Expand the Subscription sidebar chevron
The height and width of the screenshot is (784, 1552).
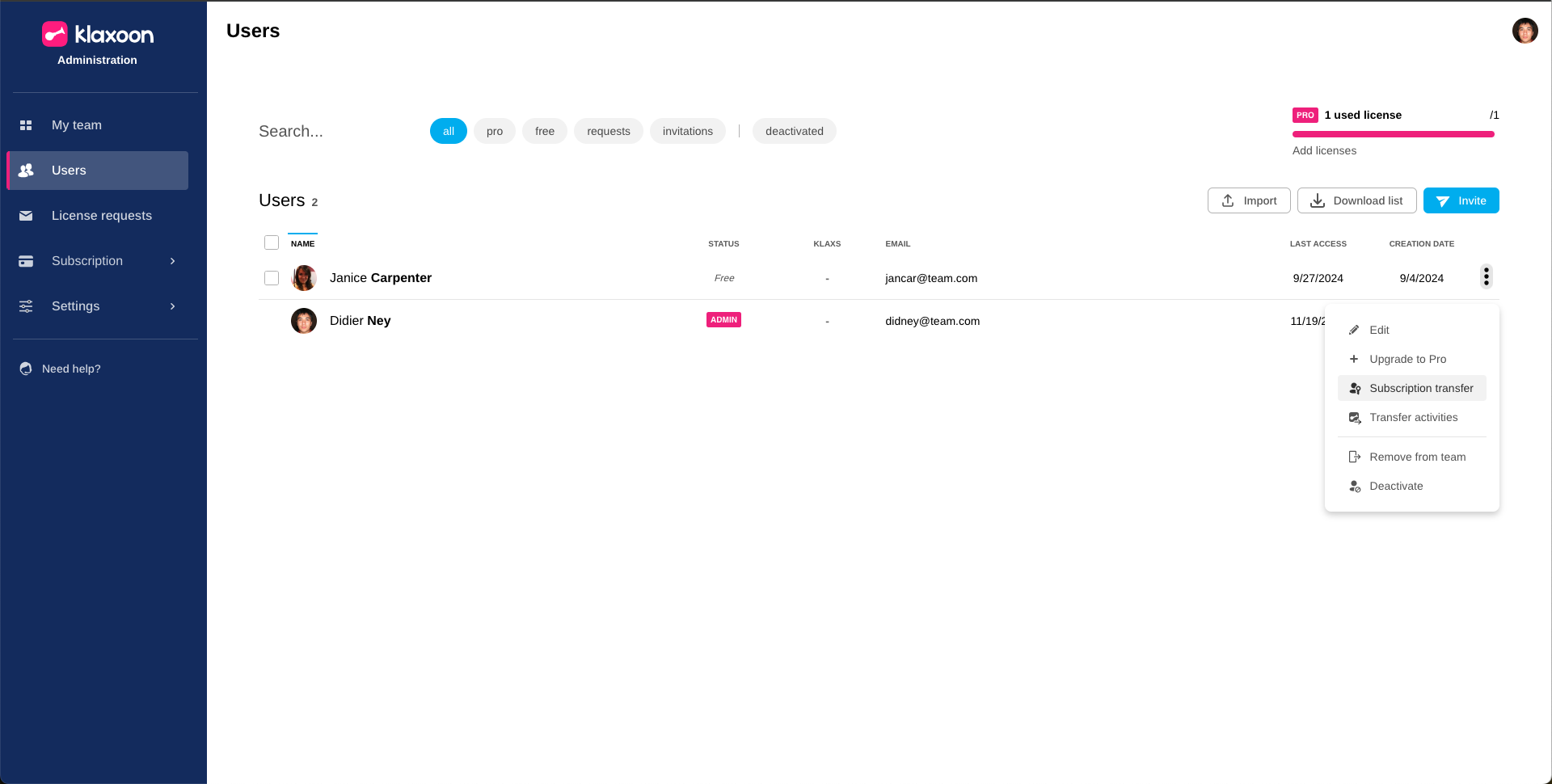pos(172,261)
